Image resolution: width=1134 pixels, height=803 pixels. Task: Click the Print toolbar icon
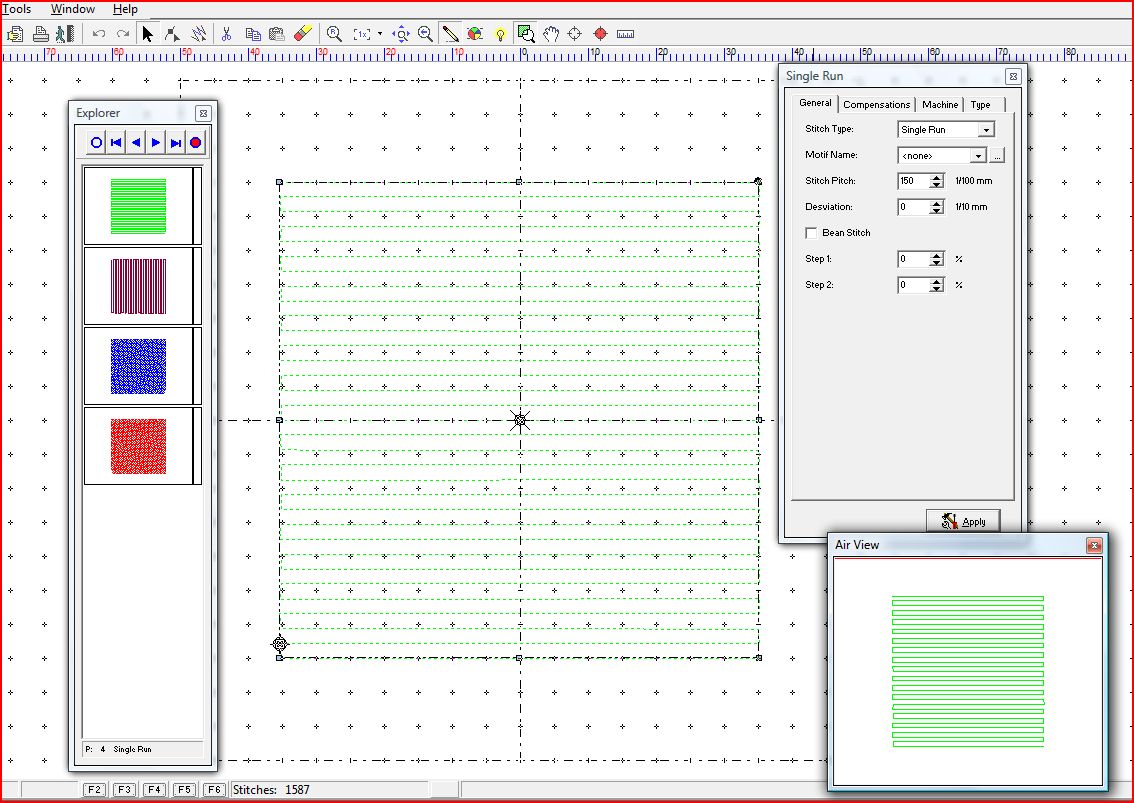40,34
